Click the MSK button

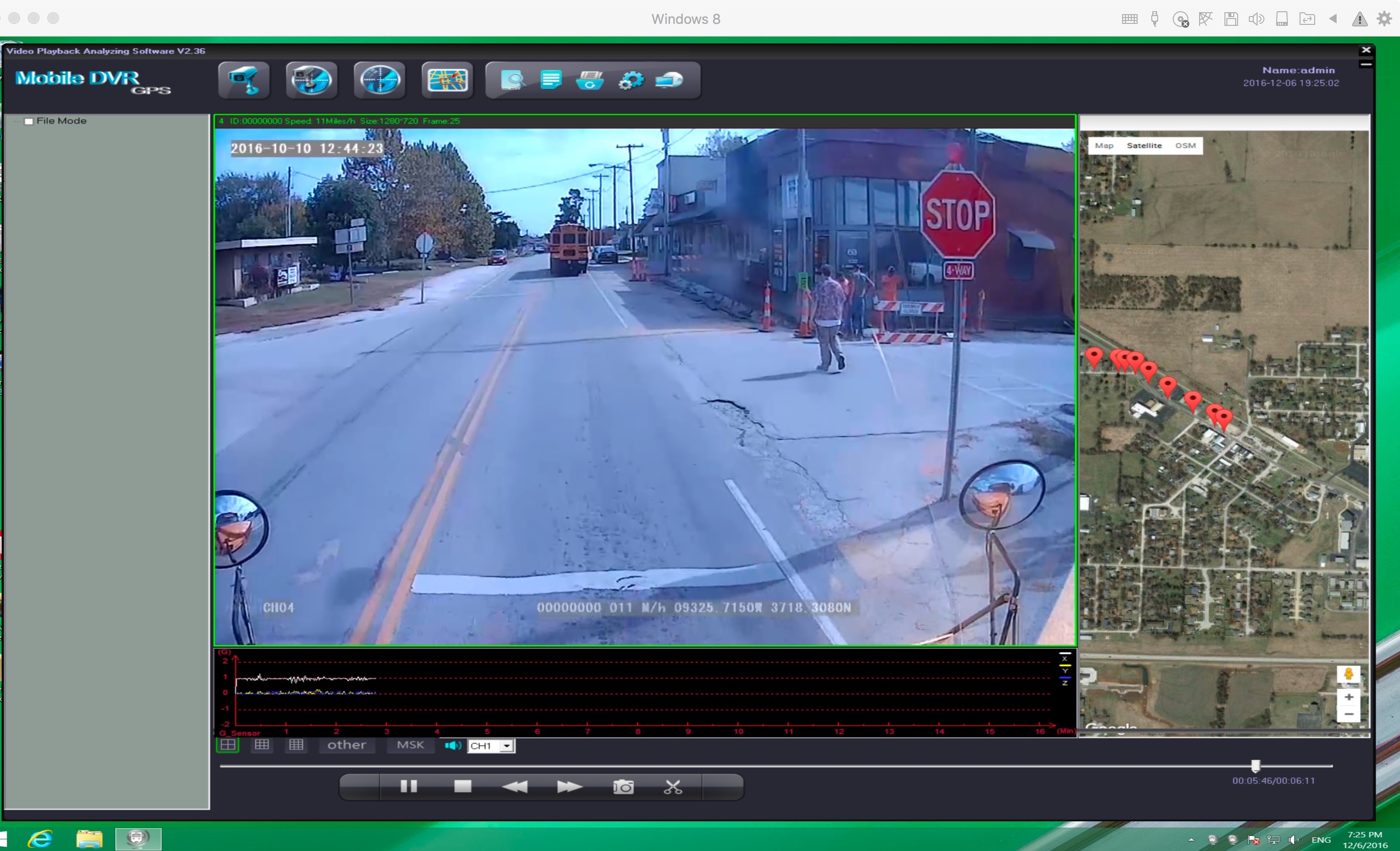click(410, 745)
